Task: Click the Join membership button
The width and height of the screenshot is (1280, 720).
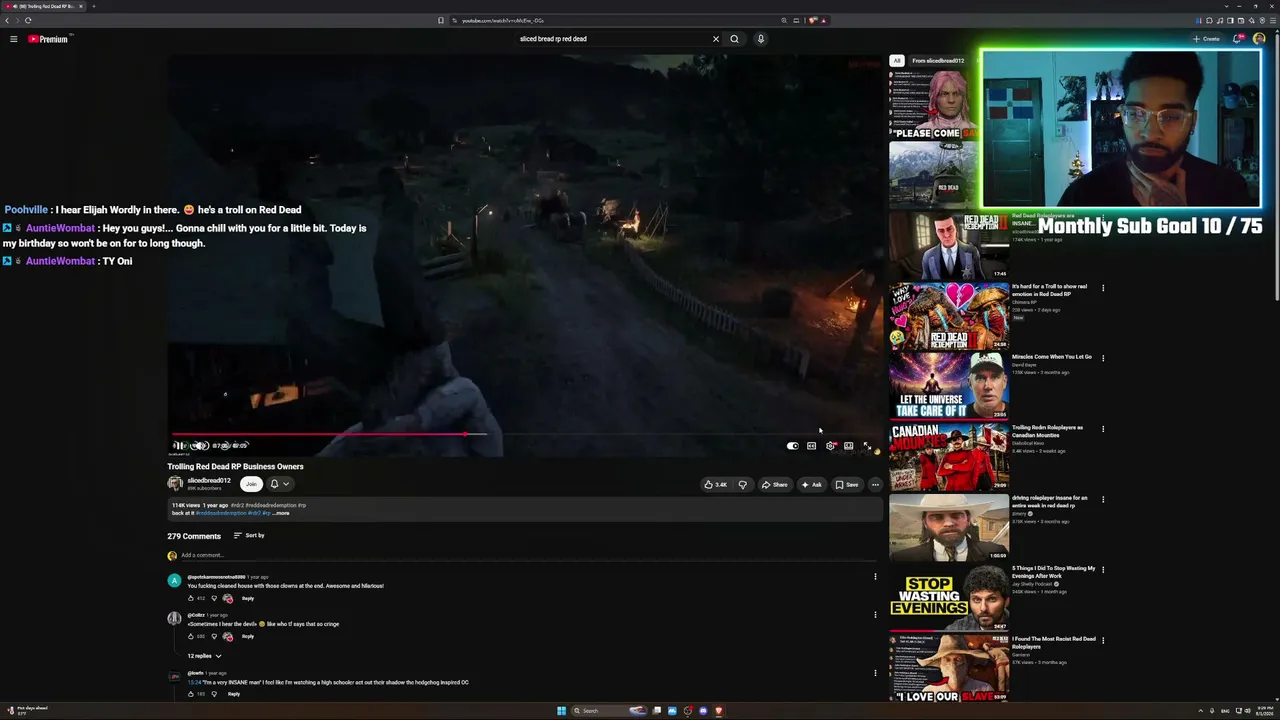Action: click(251, 484)
